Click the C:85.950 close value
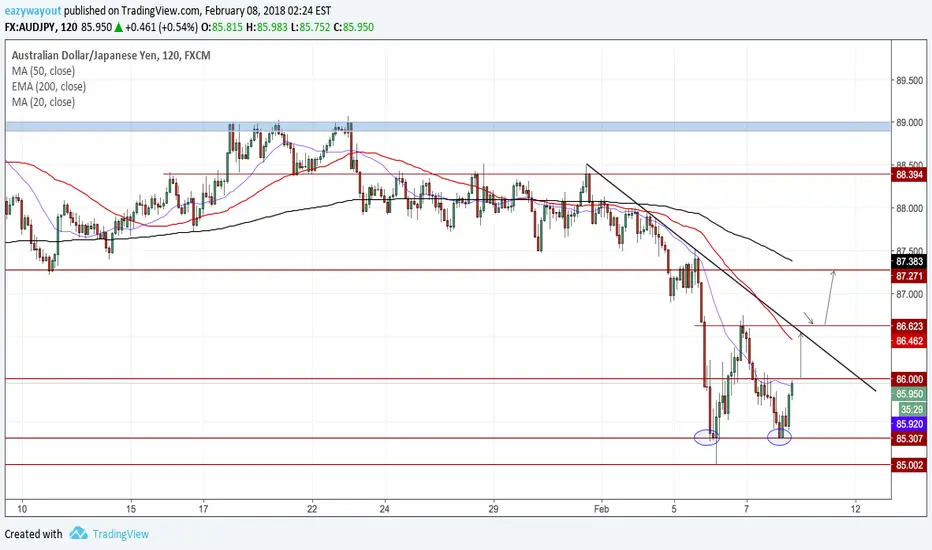 point(354,27)
